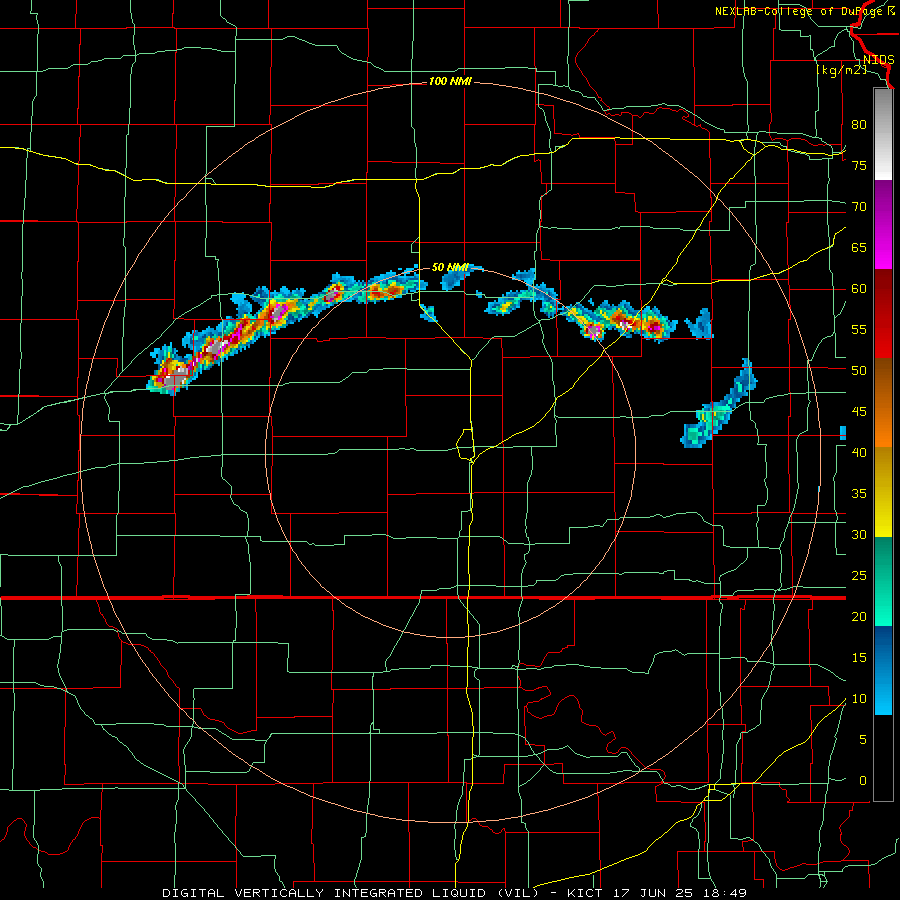
Task: Select the dark red segment of the color bar
Action: (x=883, y=313)
